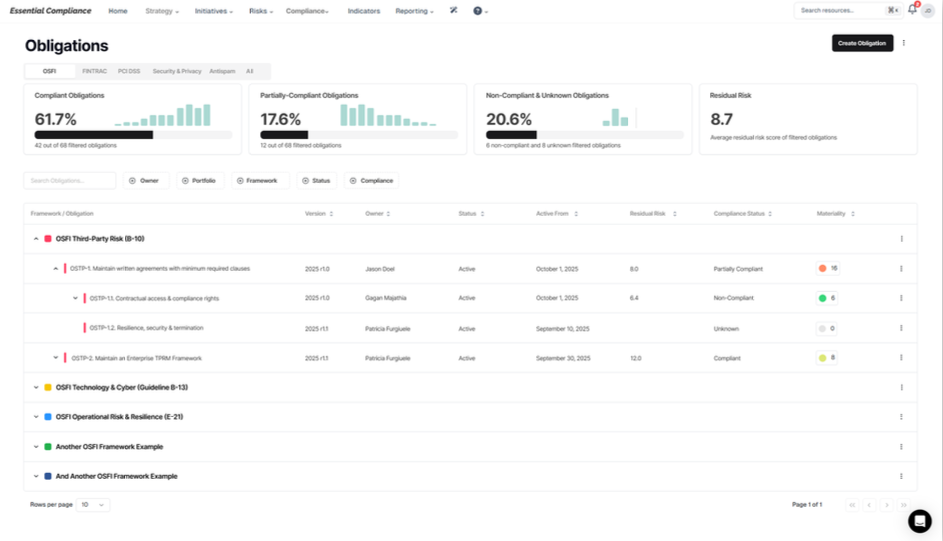This screenshot has height=541, width=943.
Task: Click the Create Obligation button
Action: [862, 43]
